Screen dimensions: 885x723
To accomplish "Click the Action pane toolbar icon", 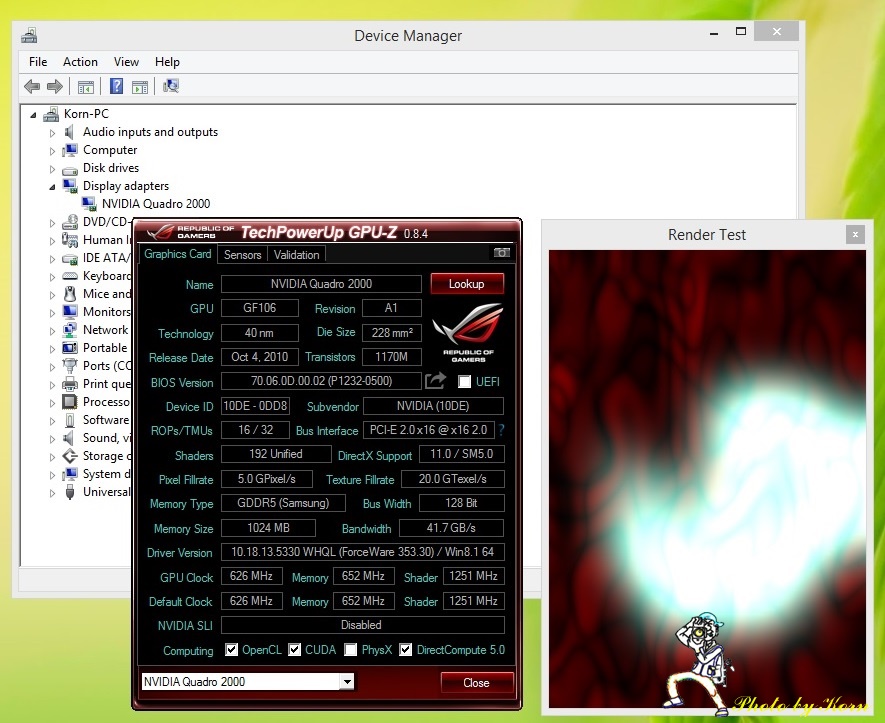I will tap(140, 87).
